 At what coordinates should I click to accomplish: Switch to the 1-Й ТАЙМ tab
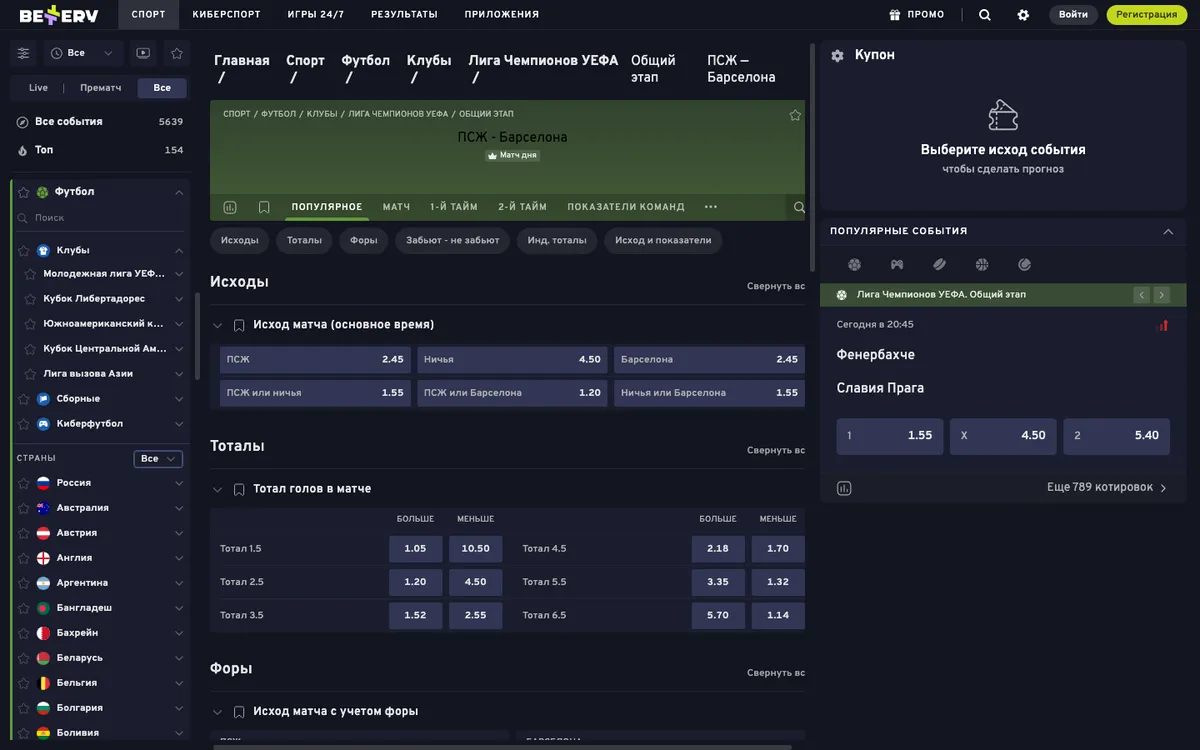454,207
